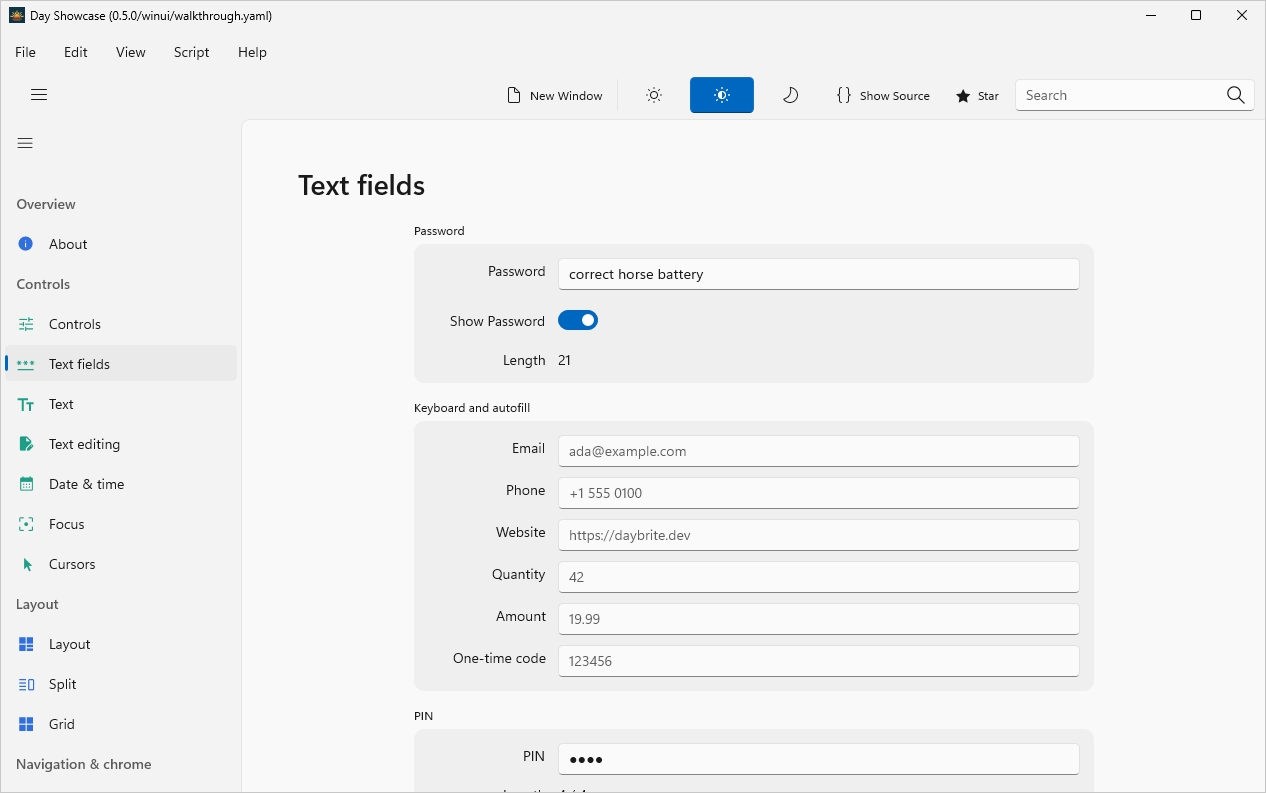
Task: Click the Layout sidebar section heading
Action: click(x=37, y=604)
